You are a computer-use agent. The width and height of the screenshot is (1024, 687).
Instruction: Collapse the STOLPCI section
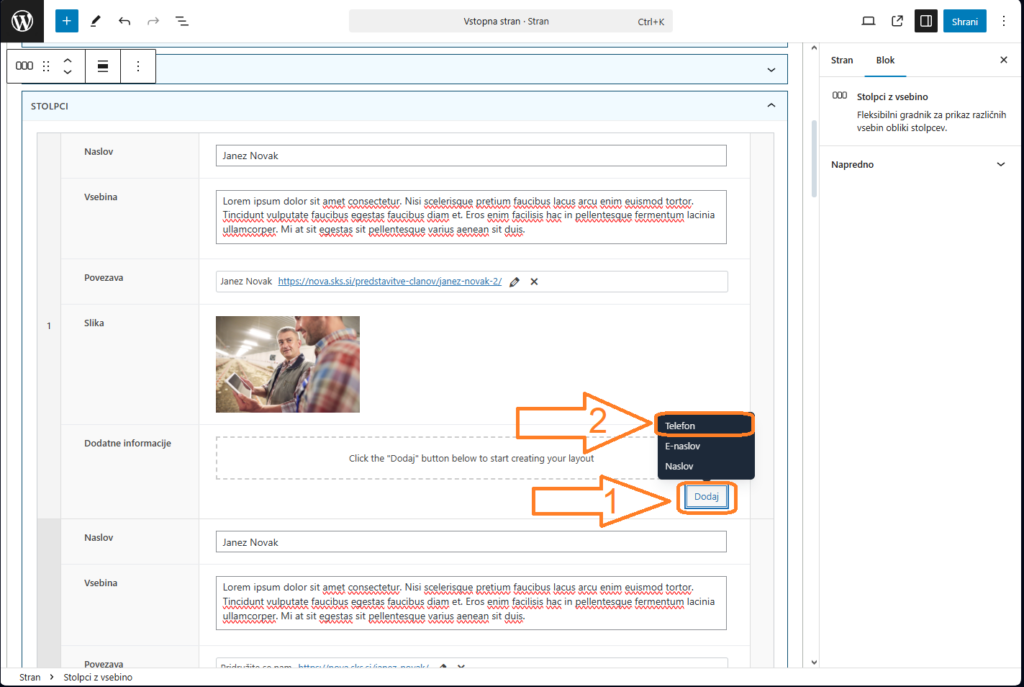pos(770,105)
